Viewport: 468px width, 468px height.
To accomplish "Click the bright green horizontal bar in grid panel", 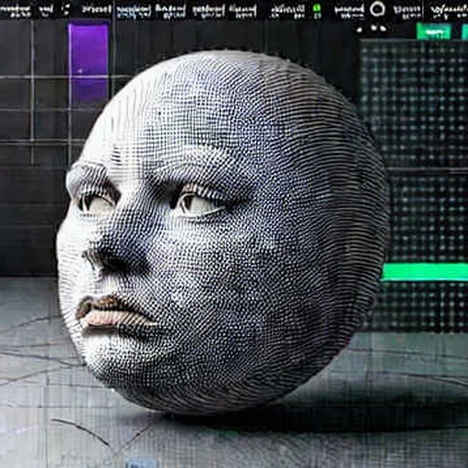I will pos(425,271).
